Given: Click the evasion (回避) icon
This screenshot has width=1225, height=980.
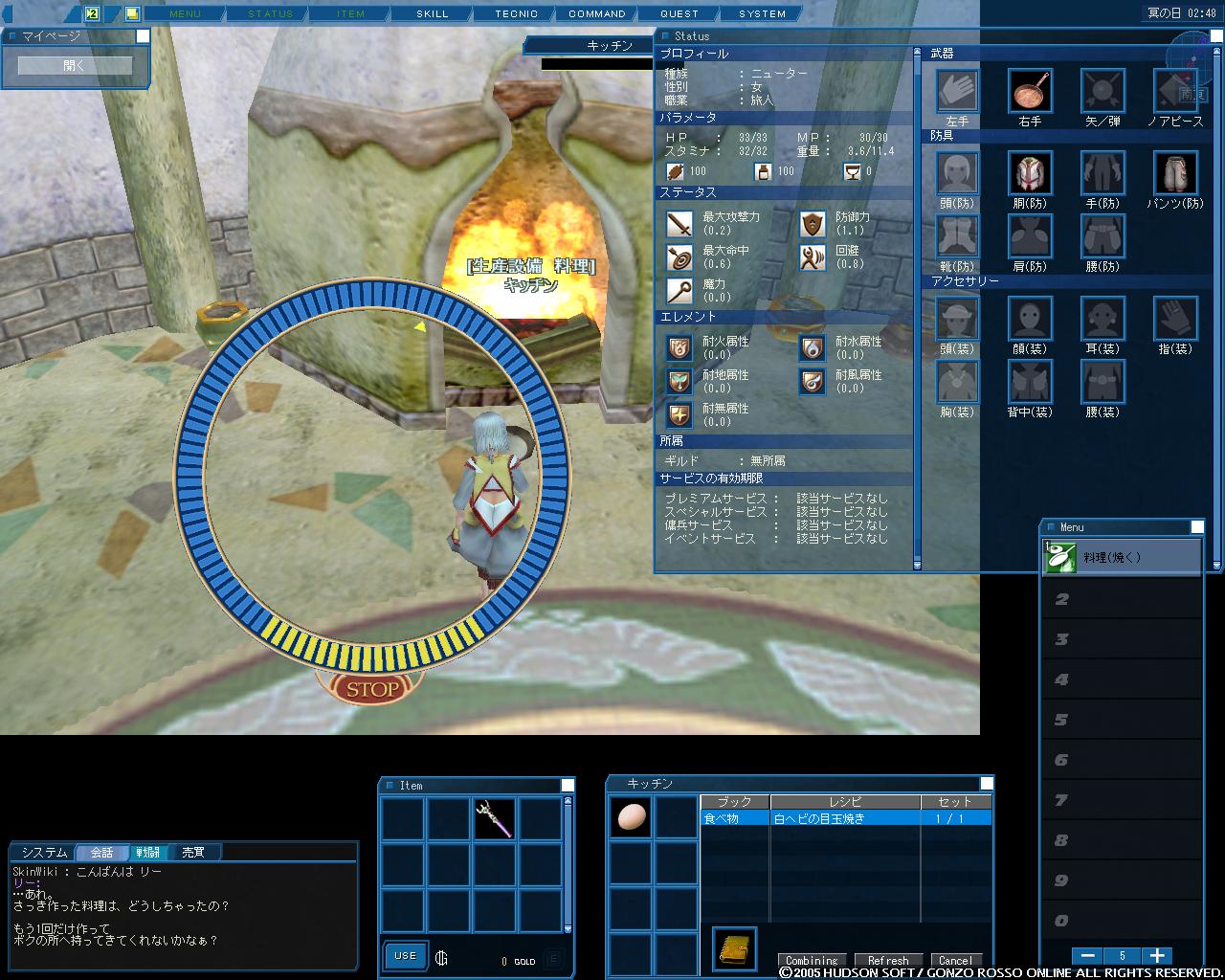Looking at the screenshot, I should coord(813,257).
